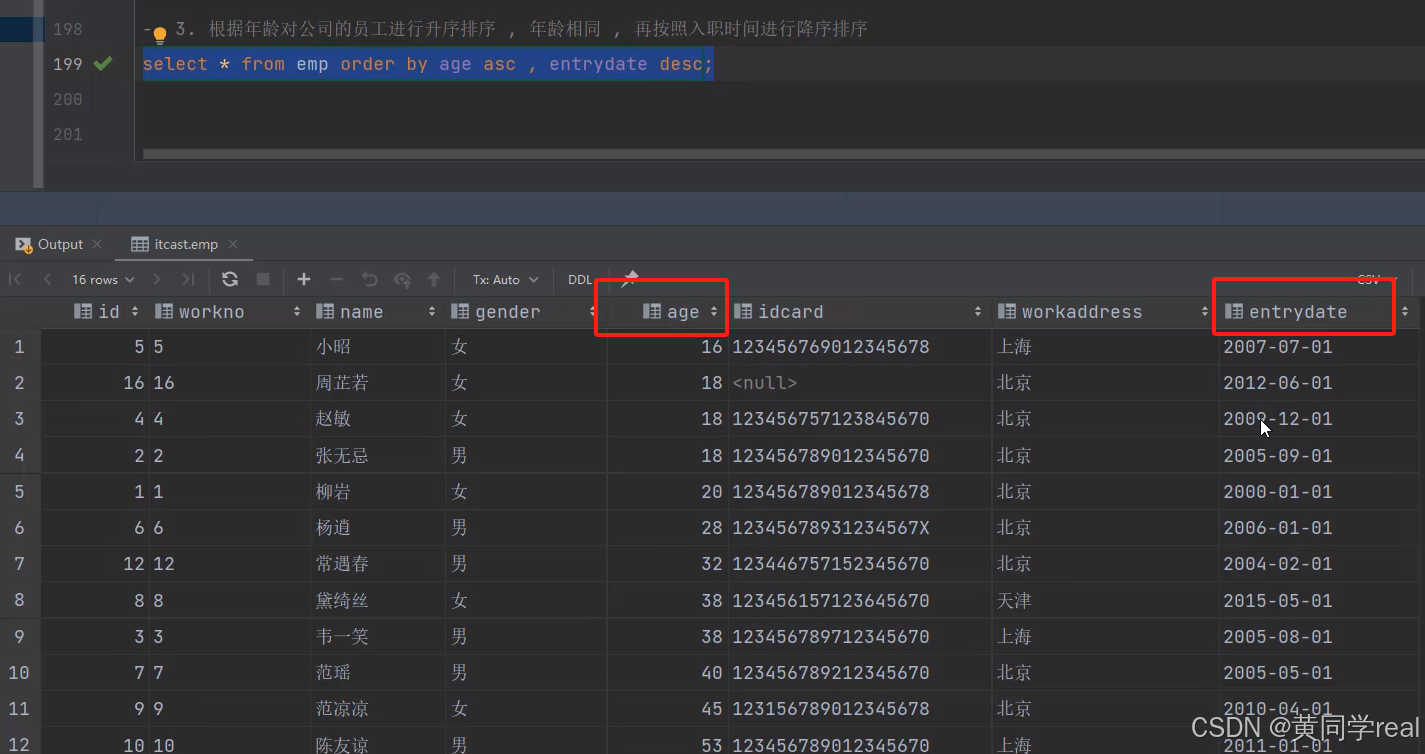Click the horizontal scrollbar under the editor
1425x754 pixels.
tap(783, 155)
